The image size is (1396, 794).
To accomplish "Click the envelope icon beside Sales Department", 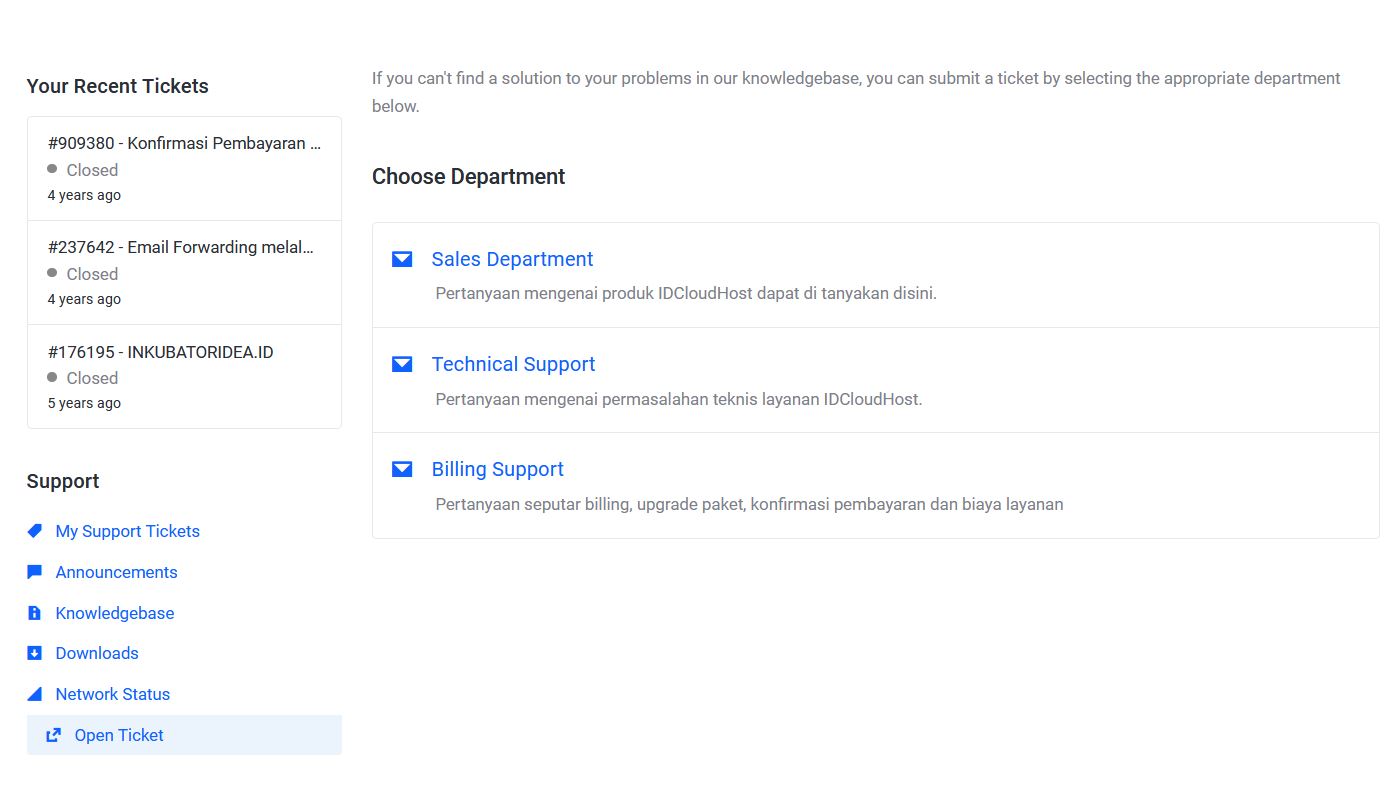I will point(401,258).
